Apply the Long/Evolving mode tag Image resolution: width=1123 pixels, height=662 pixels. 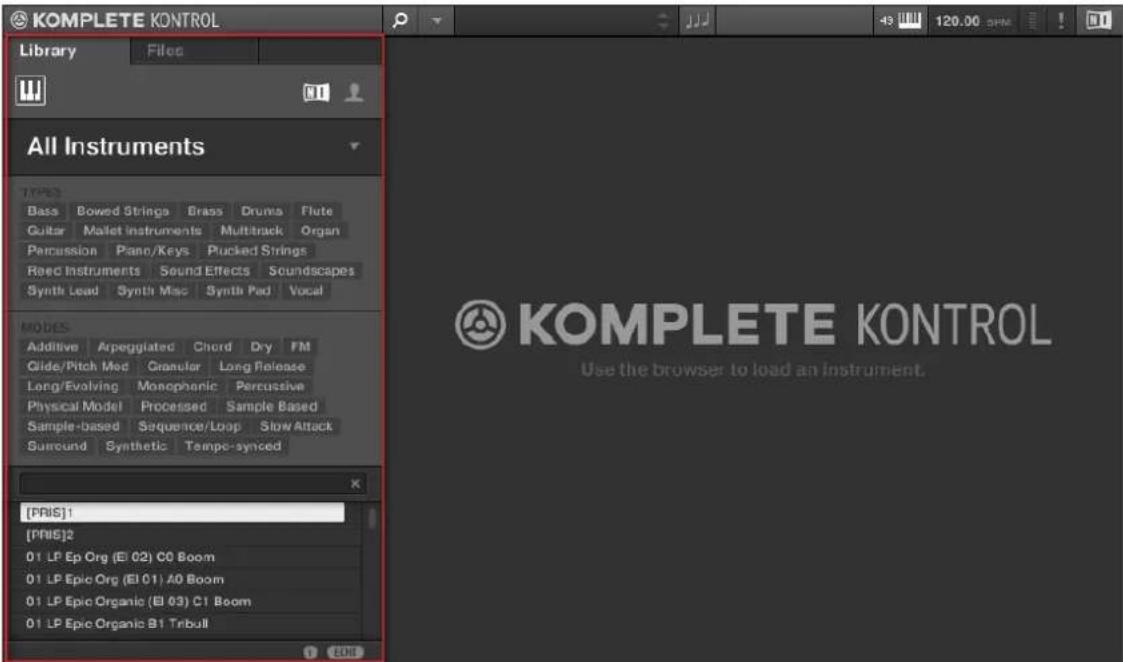coord(73,387)
